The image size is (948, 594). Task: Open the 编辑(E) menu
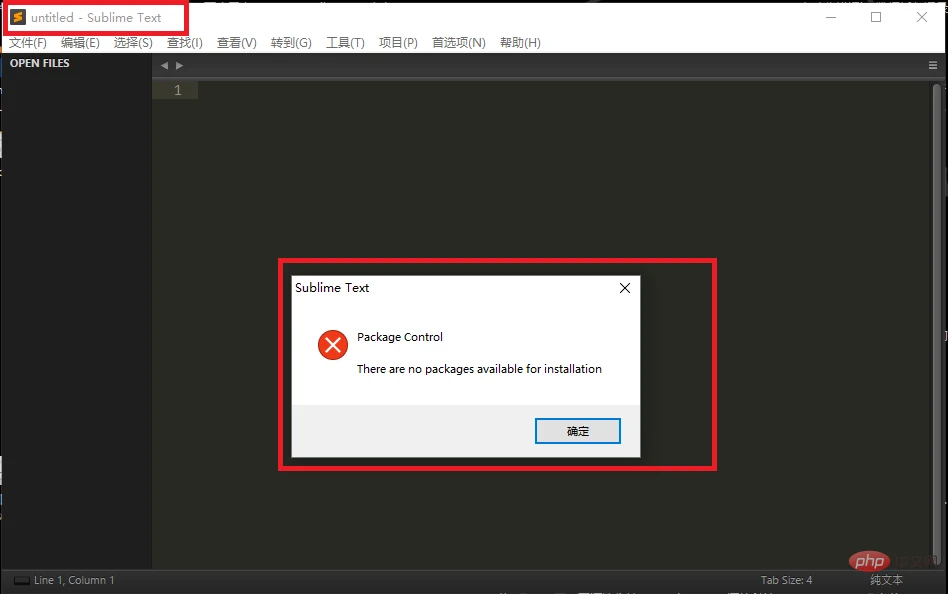click(80, 43)
